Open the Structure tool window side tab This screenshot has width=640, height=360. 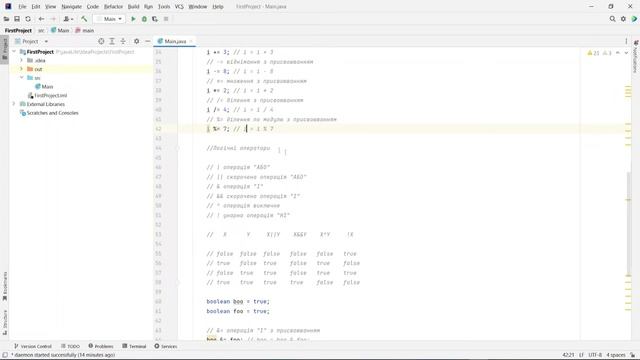tap(4, 322)
